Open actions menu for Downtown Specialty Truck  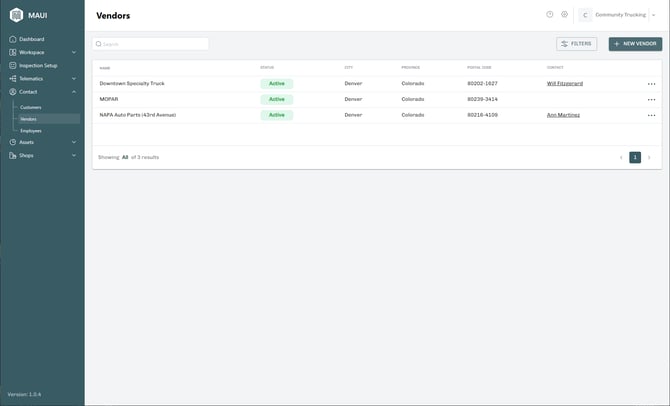651,84
